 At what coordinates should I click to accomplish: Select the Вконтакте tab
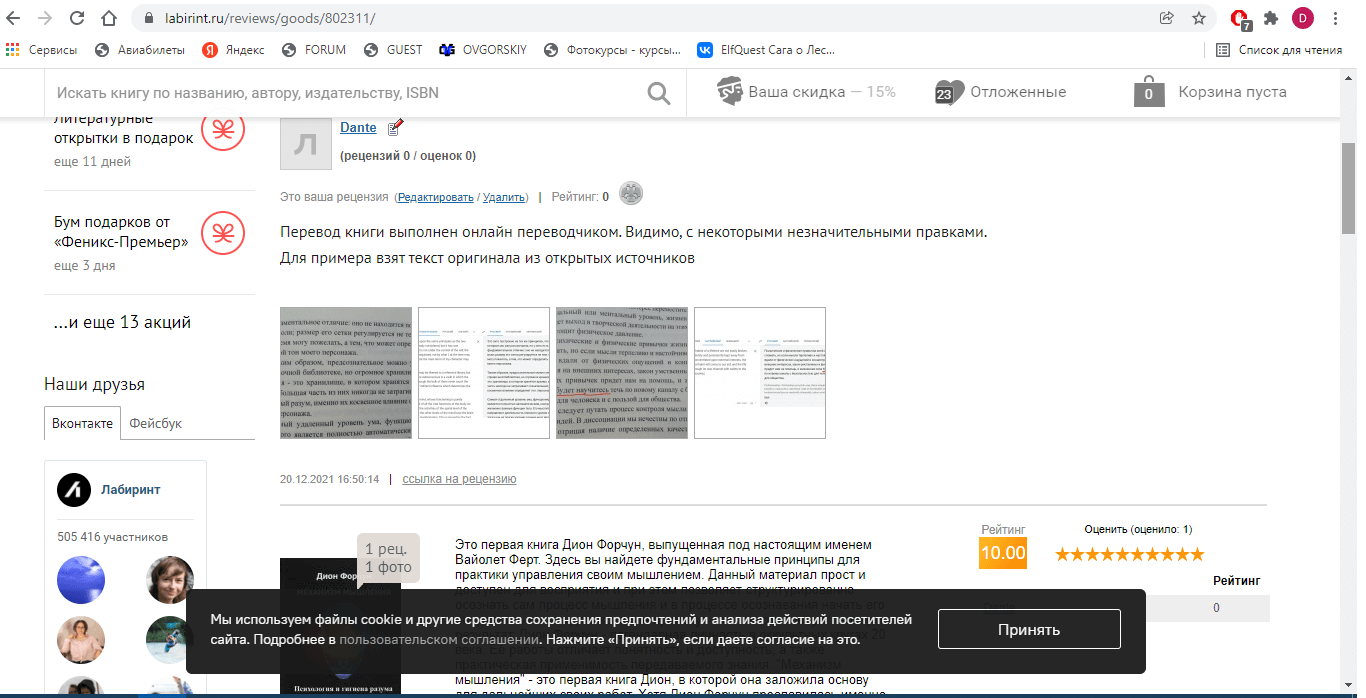click(x=83, y=423)
